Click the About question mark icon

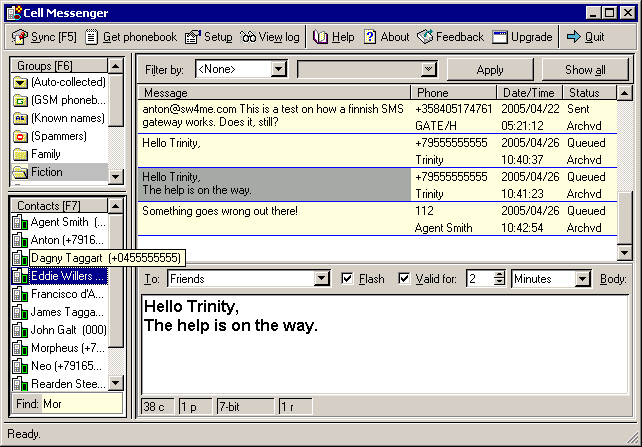click(370, 37)
